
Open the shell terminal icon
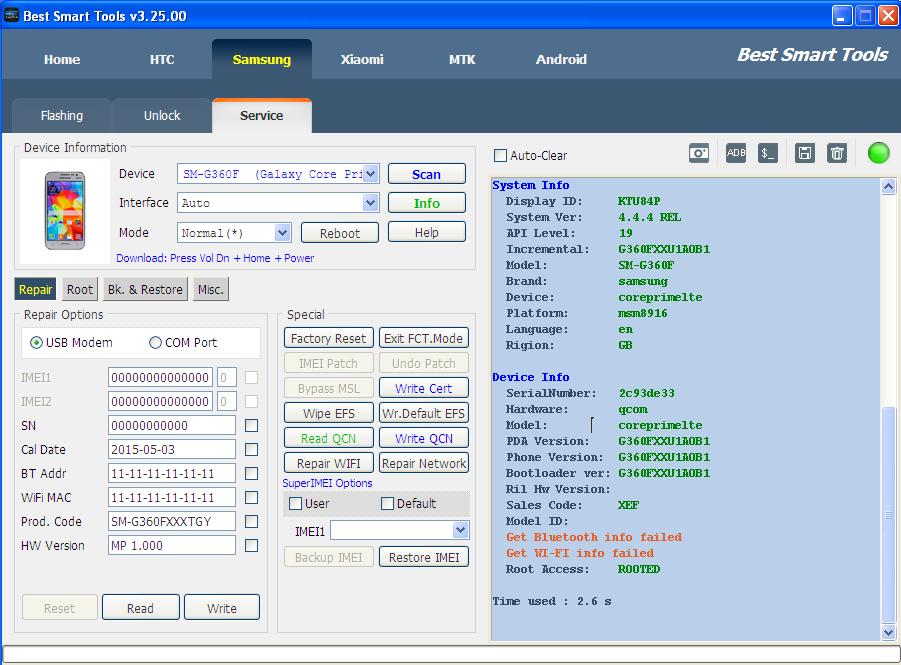(x=768, y=153)
